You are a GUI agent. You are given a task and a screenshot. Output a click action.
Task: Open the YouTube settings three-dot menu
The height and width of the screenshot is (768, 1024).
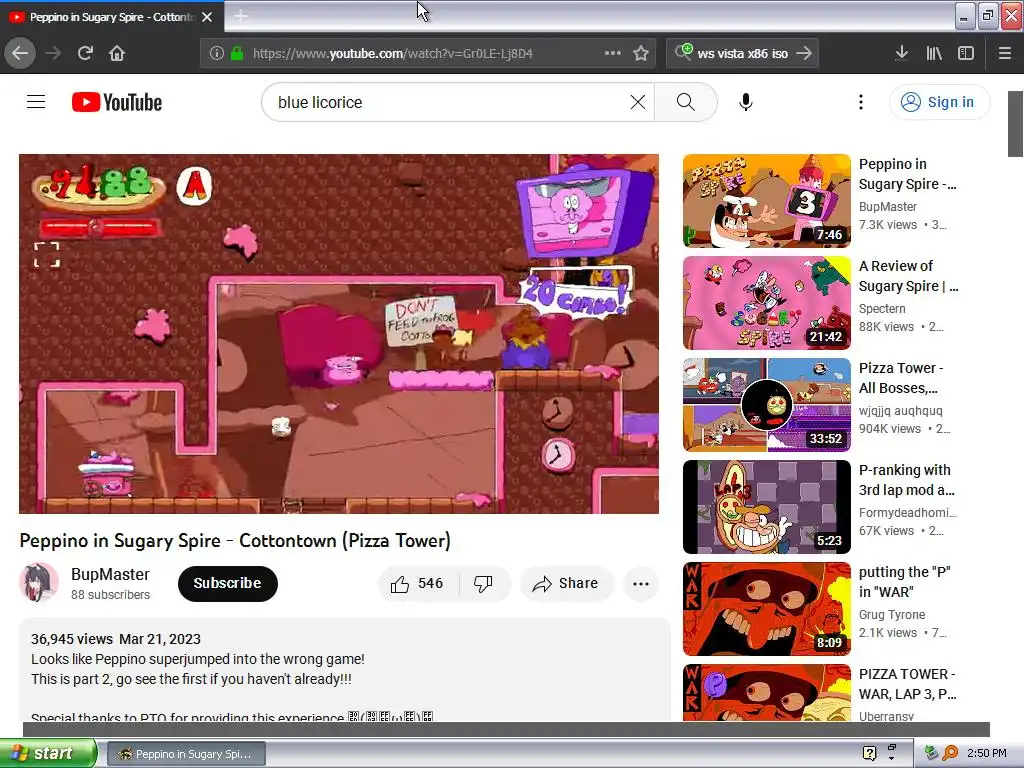tap(861, 102)
